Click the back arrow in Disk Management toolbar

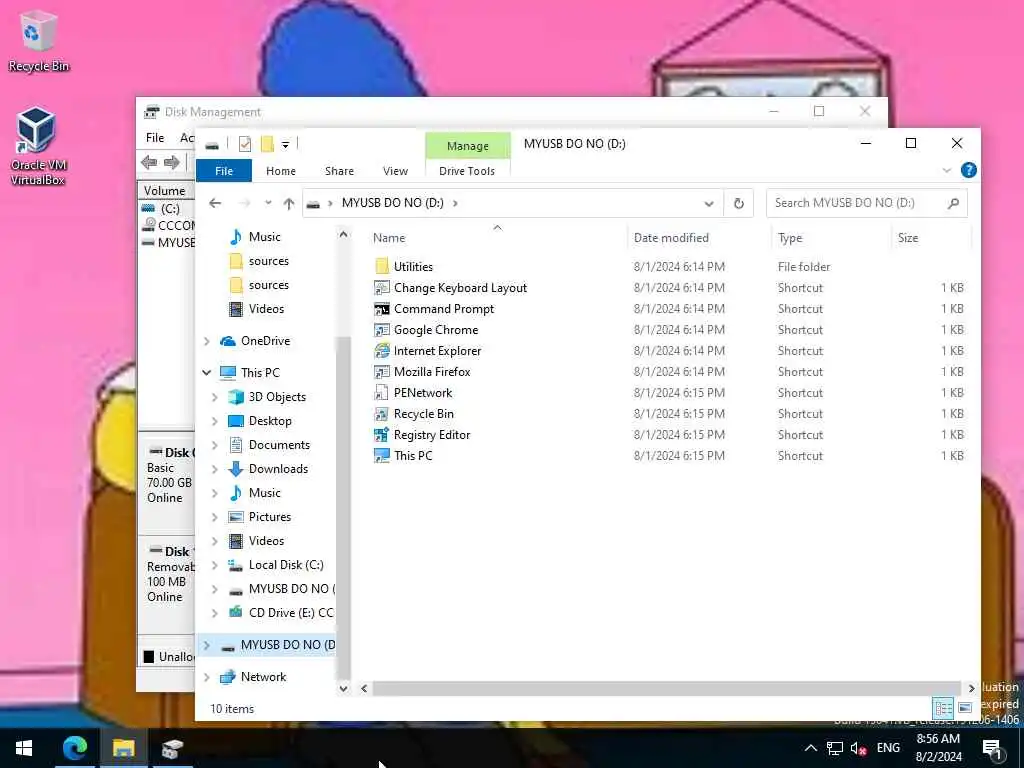point(149,162)
